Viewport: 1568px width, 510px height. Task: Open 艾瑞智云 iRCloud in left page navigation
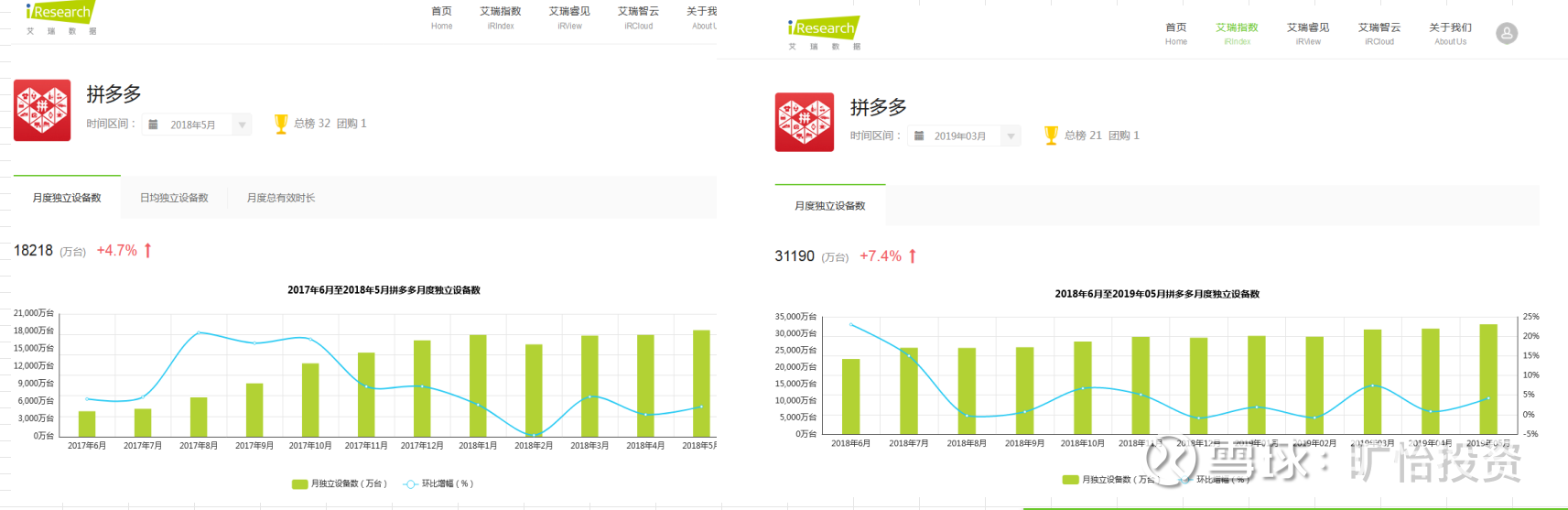(x=638, y=17)
